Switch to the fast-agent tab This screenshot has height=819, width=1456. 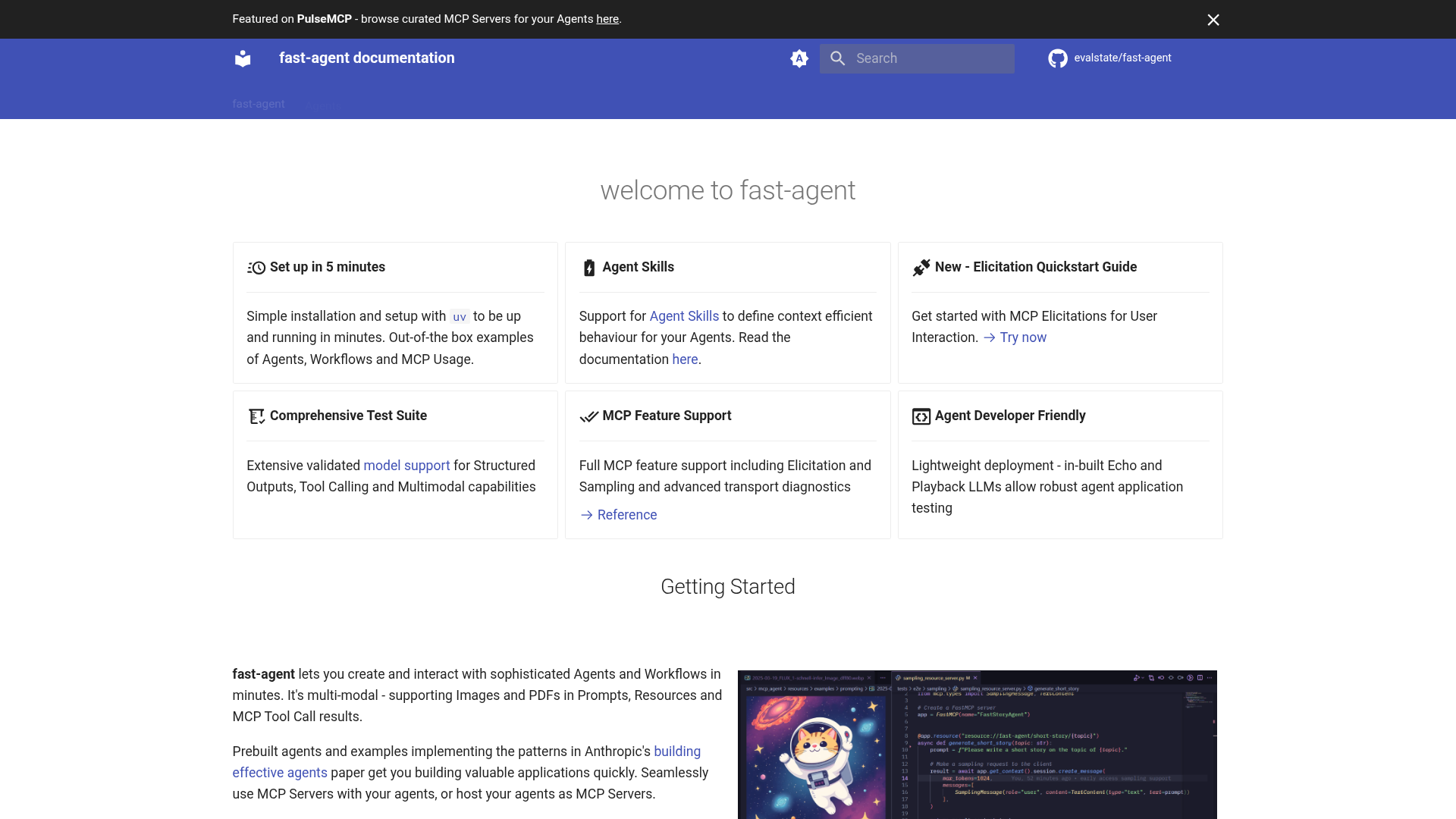click(x=258, y=104)
